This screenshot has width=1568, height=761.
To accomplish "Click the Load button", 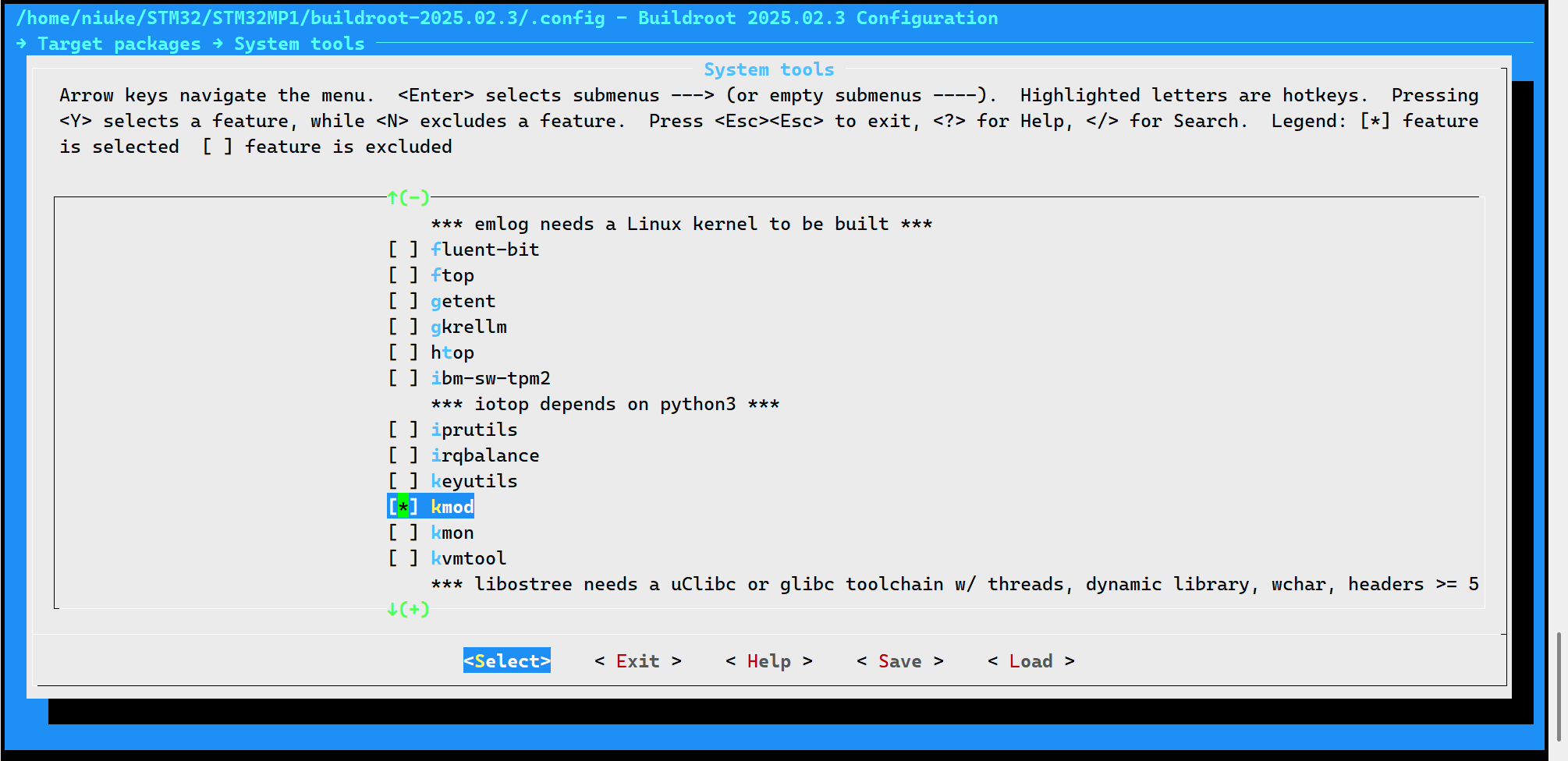I will pos(1031,660).
